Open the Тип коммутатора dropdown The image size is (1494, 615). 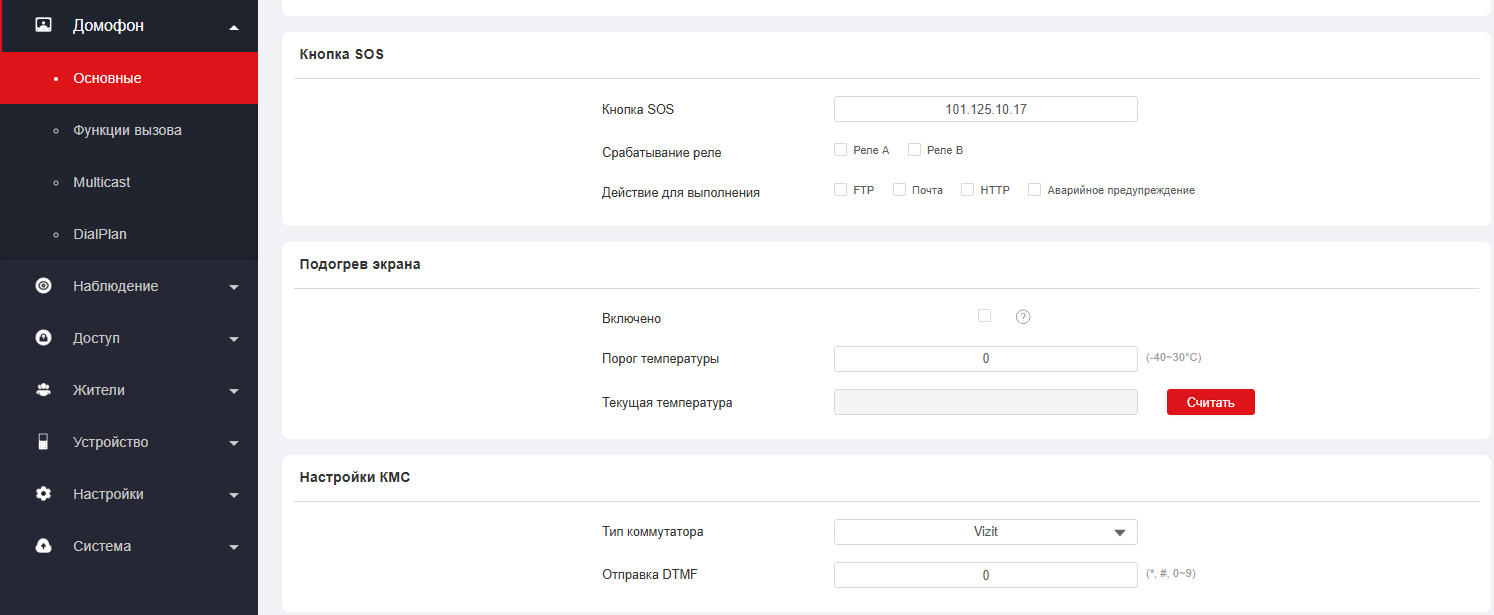click(985, 532)
